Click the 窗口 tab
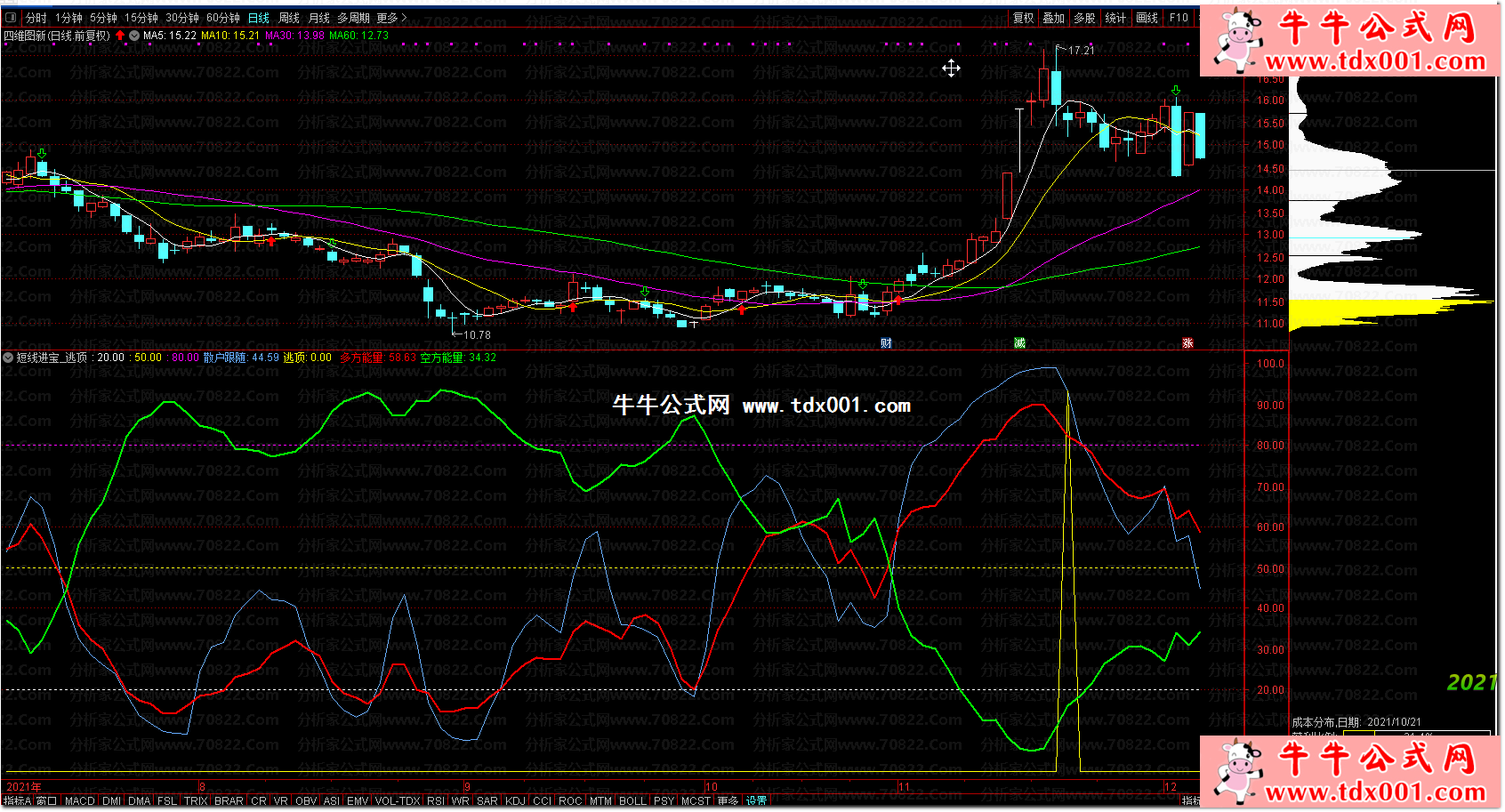The image size is (1505, 812). pos(46,801)
